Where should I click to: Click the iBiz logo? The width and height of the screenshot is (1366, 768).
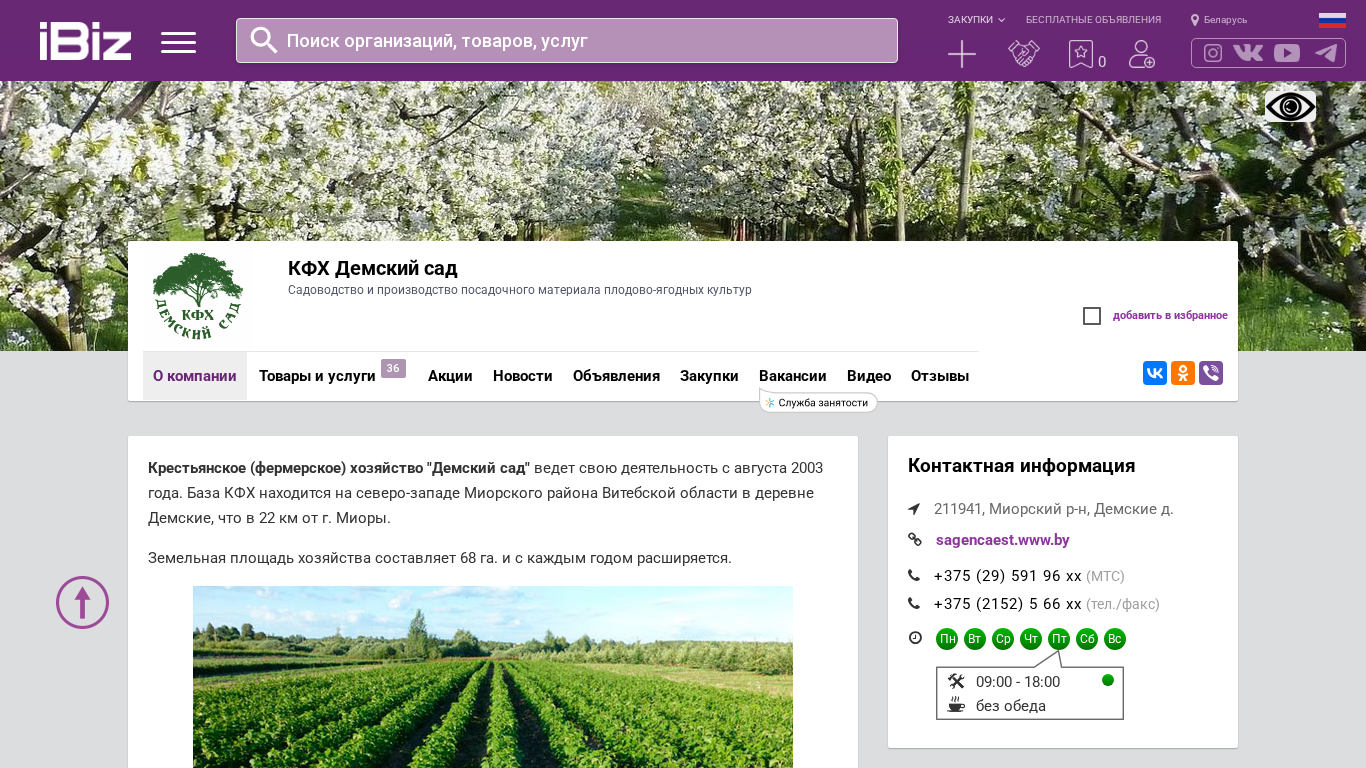click(x=85, y=41)
